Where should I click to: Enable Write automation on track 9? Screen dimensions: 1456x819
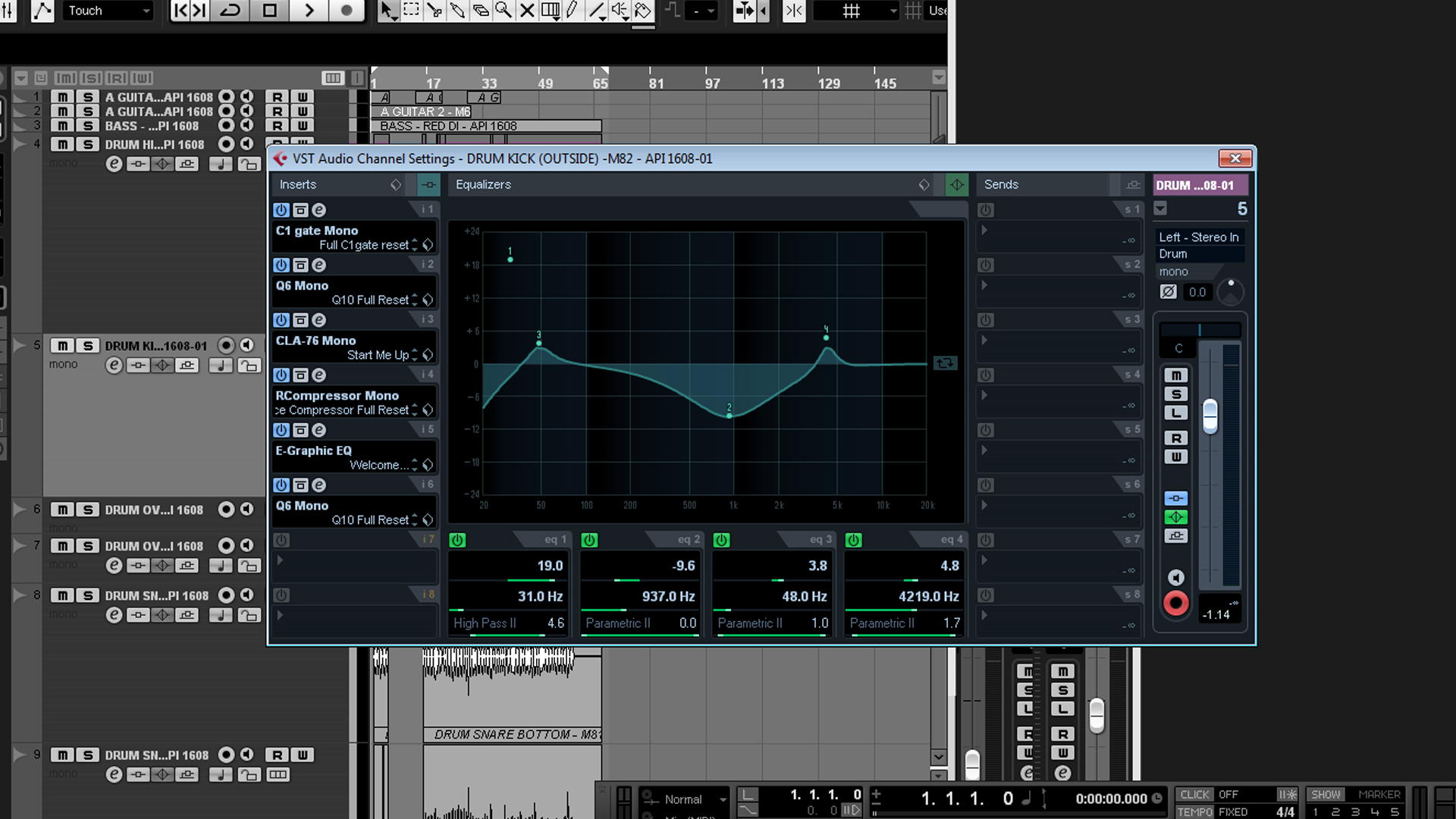pos(303,755)
